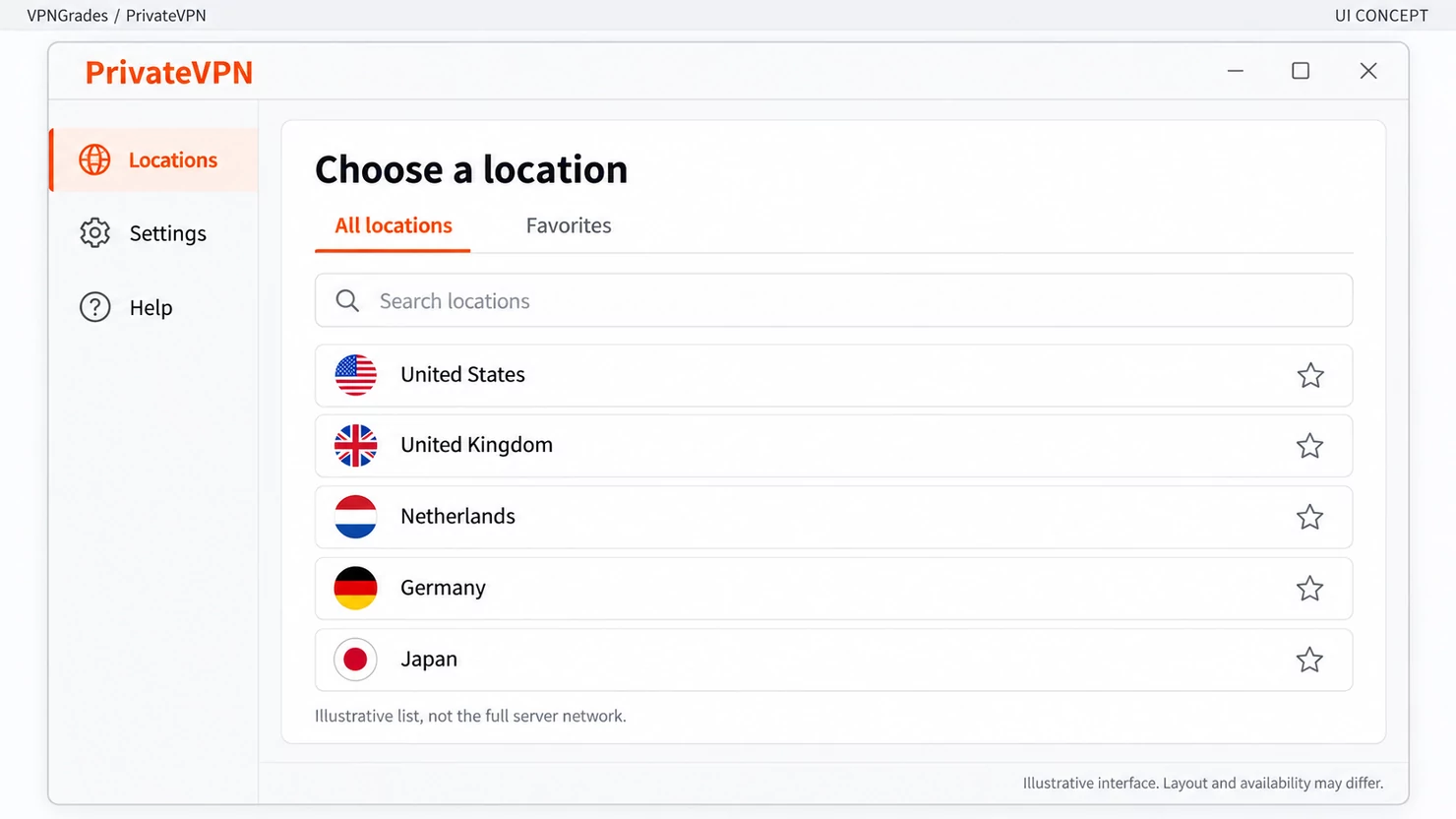
Task: Click the search magnifier icon
Action: [x=347, y=300]
